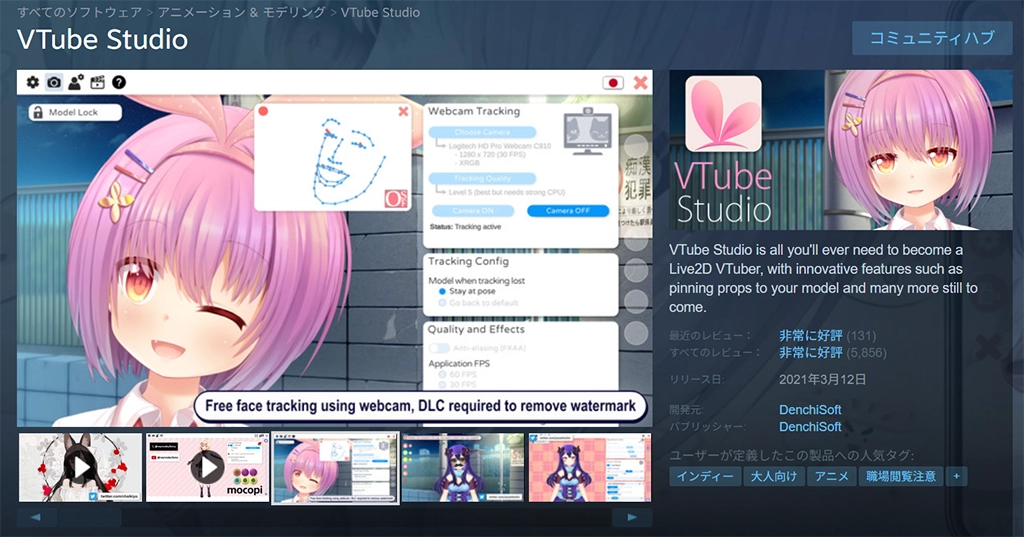Screen dimensions: 1024x537
Task: Select the 'Stay at pose' radio option
Action: (x=442, y=291)
